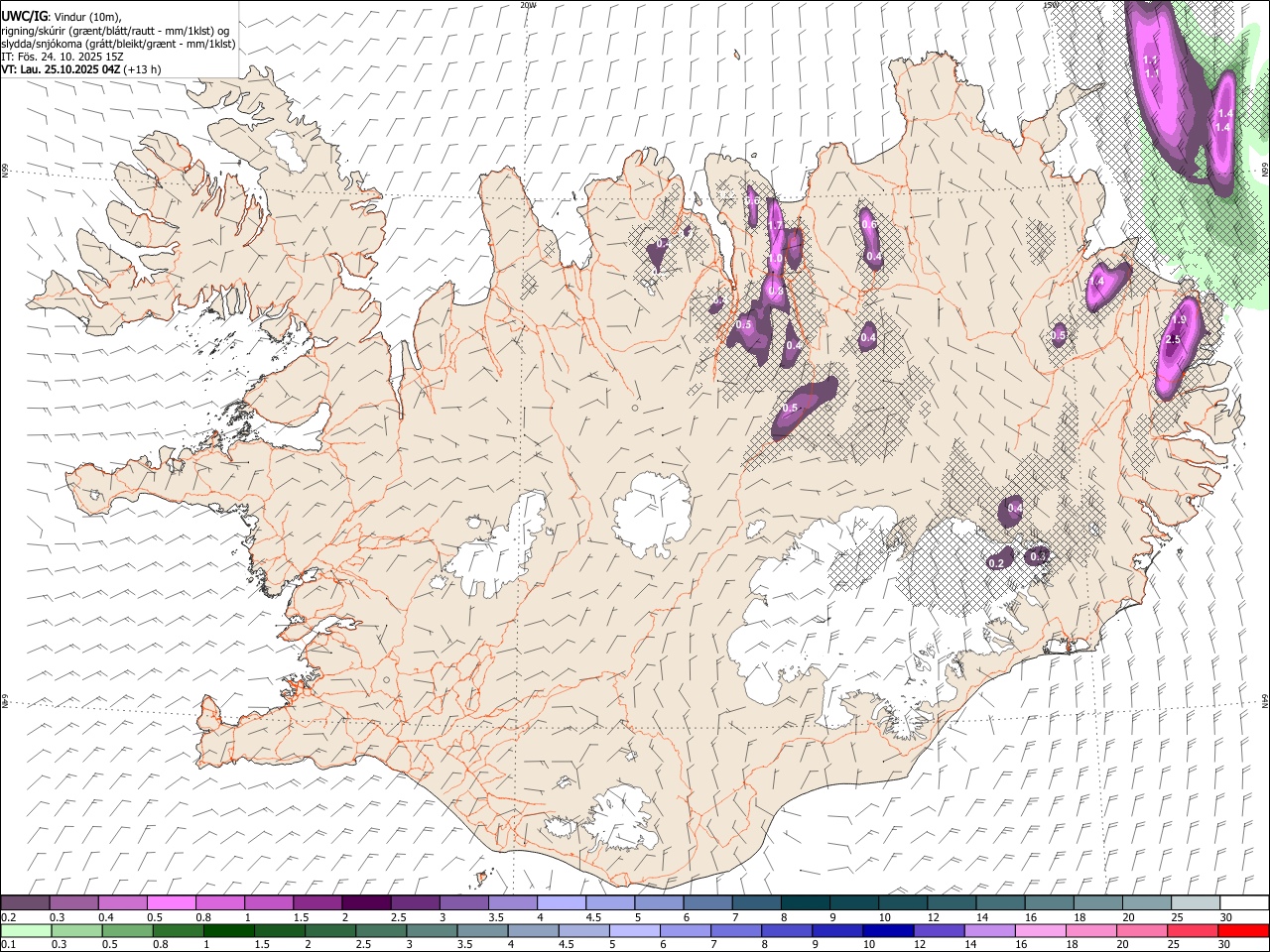
Task: Click the darkest purple 2 mm legend swatch
Action: click(x=365, y=902)
